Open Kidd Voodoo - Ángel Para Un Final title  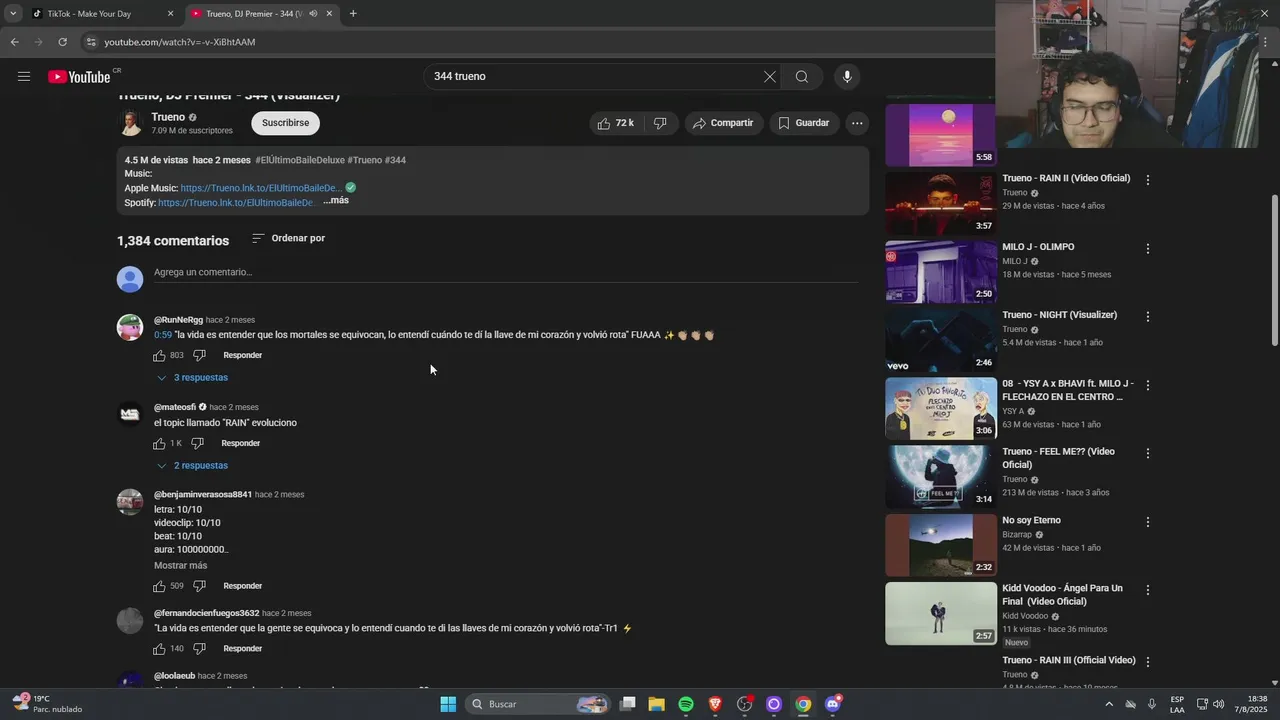click(x=1063, y=595)
